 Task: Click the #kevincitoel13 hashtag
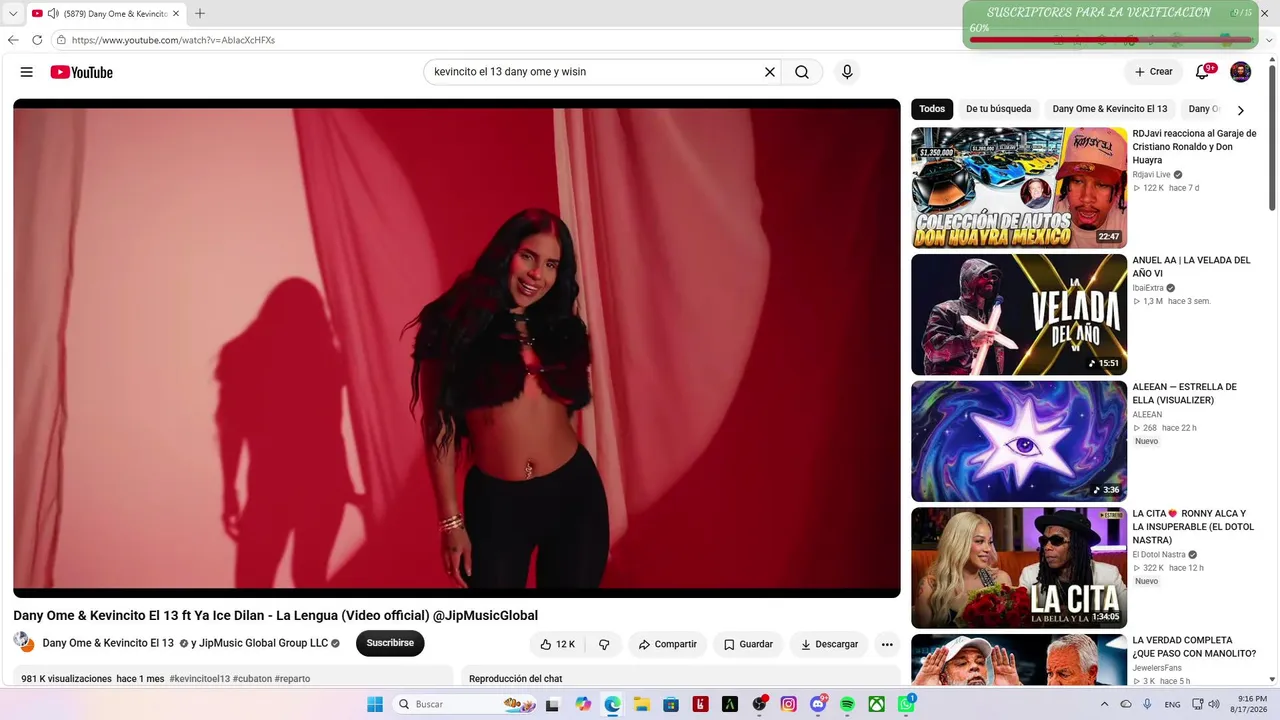200,679
